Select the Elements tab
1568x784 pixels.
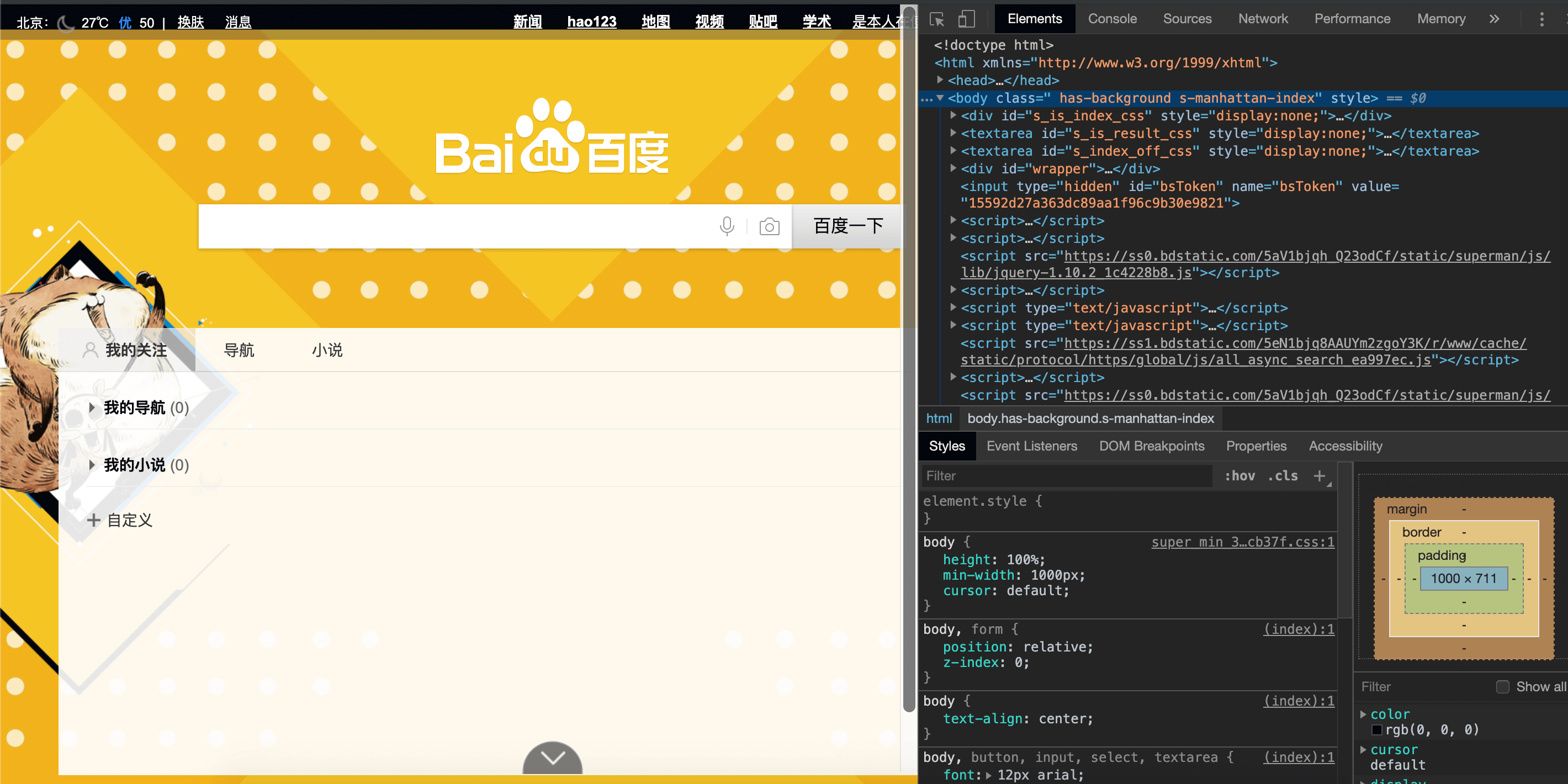[1034, 19]
